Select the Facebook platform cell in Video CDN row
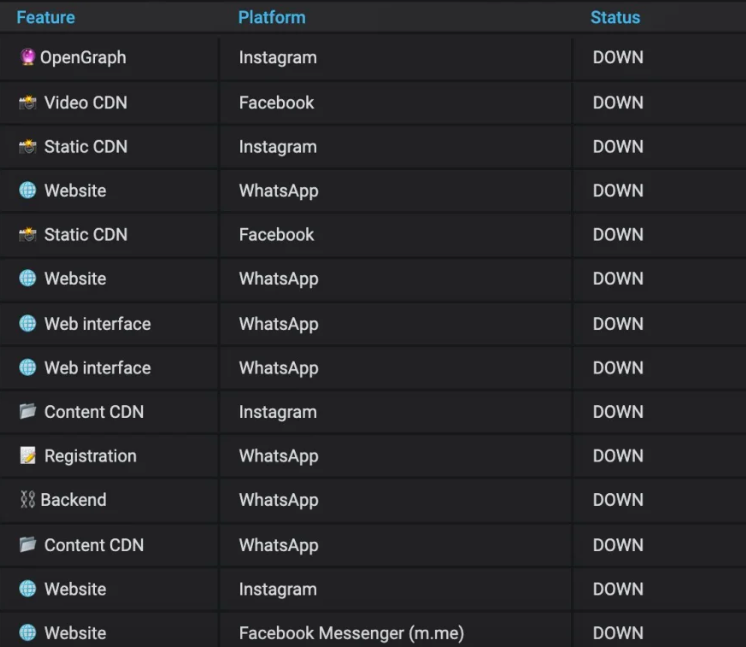 pyautogui.click(x=277, y=103)
